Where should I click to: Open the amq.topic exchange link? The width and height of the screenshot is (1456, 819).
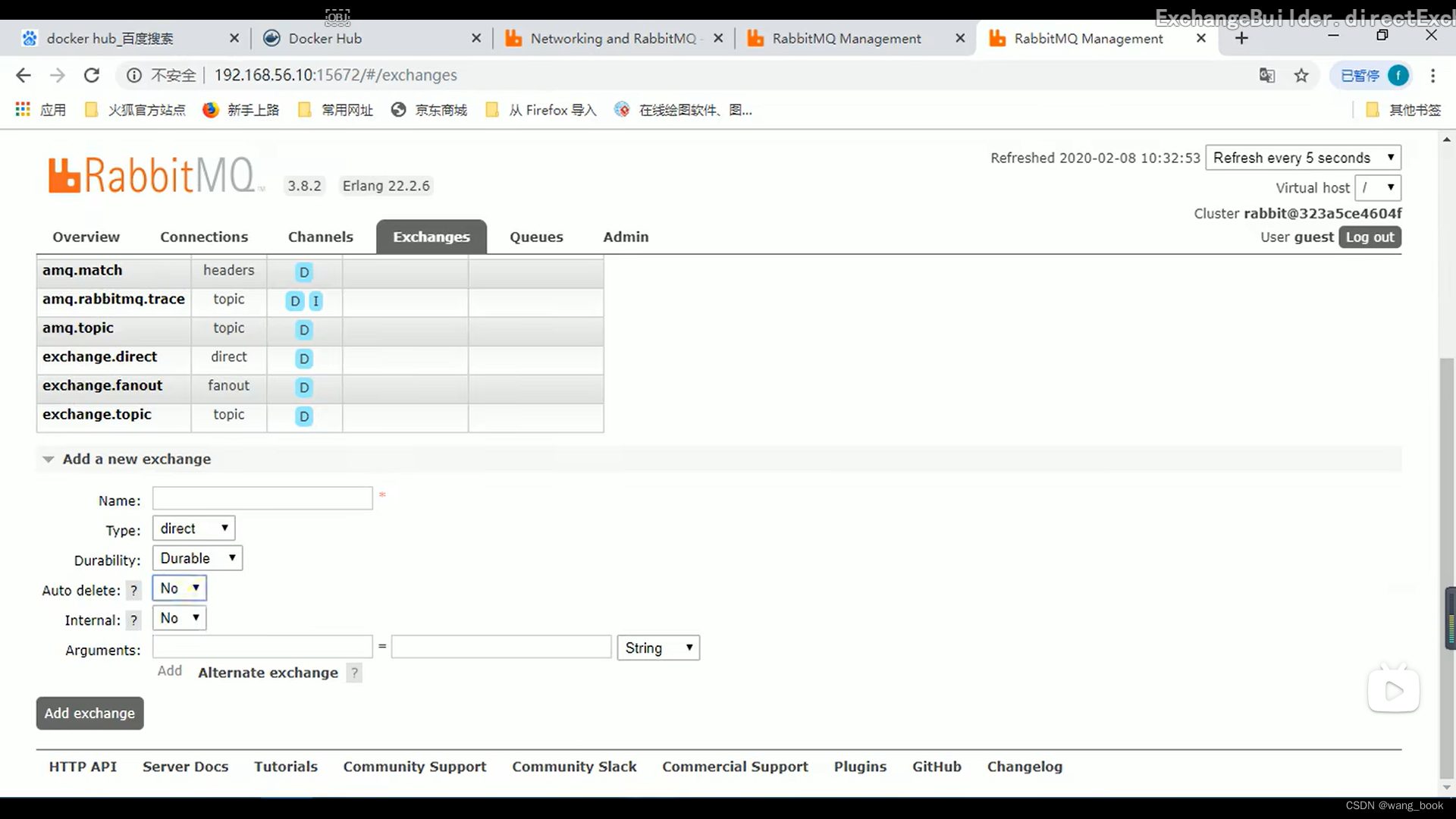pos(78,328)
